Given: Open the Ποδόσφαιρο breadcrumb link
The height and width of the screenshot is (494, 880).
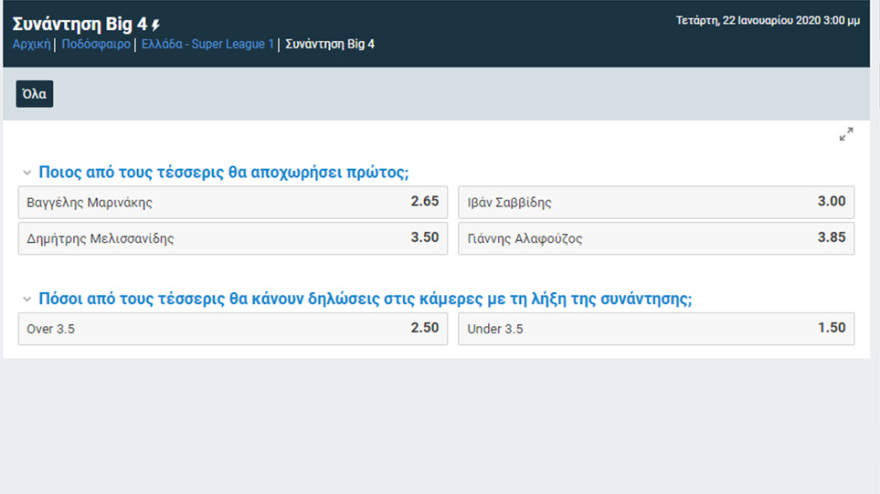Looking at the screenshot, I should click(95, 45).
